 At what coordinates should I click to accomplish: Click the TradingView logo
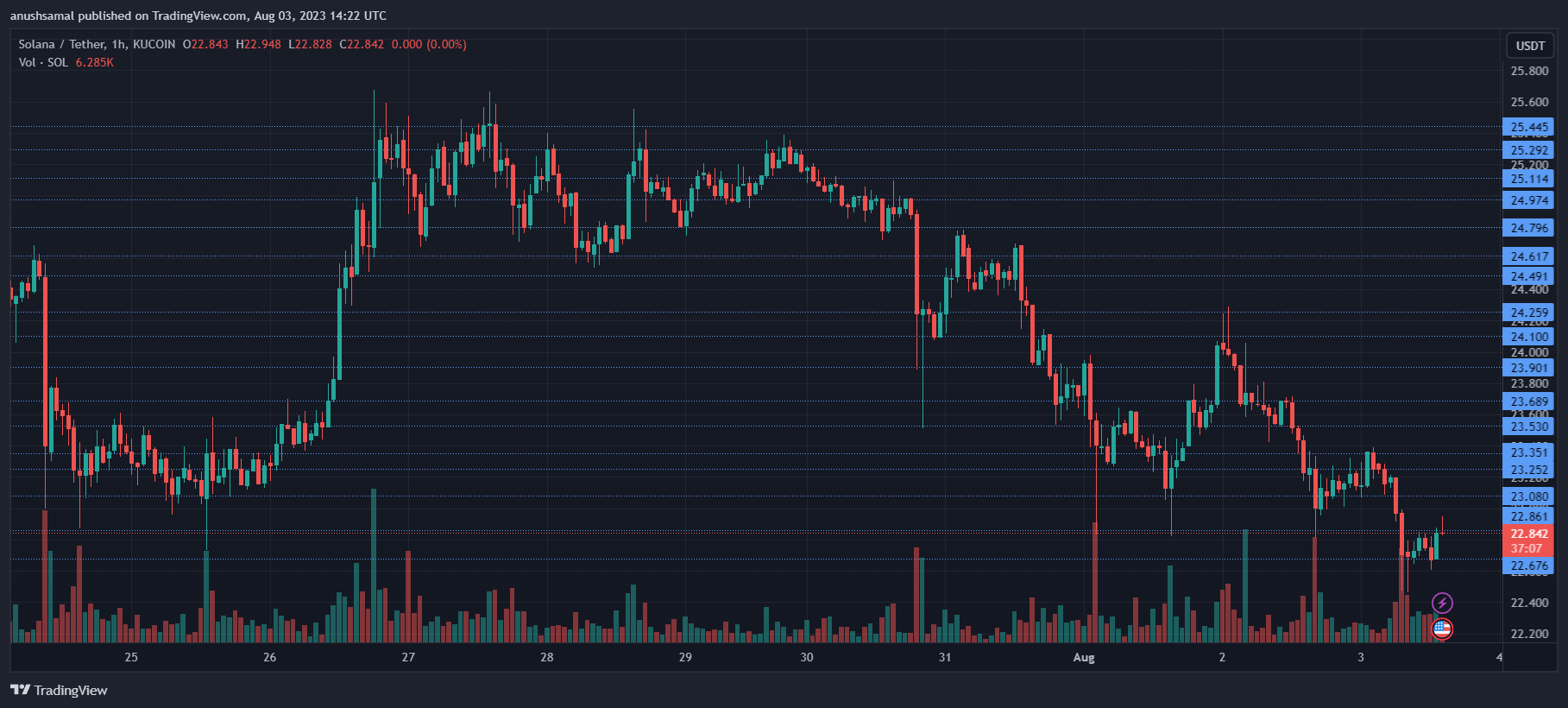pyautogui.click(x=59, y=690)
